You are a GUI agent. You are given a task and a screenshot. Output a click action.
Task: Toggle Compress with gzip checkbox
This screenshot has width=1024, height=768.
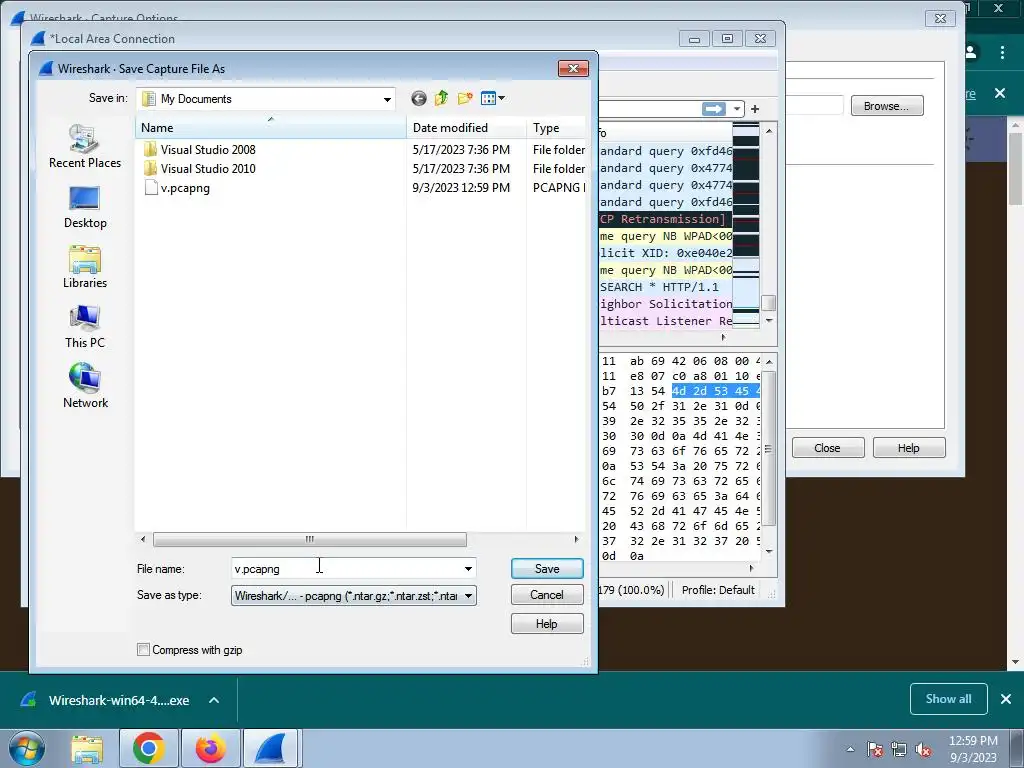[x=143, y=650]
